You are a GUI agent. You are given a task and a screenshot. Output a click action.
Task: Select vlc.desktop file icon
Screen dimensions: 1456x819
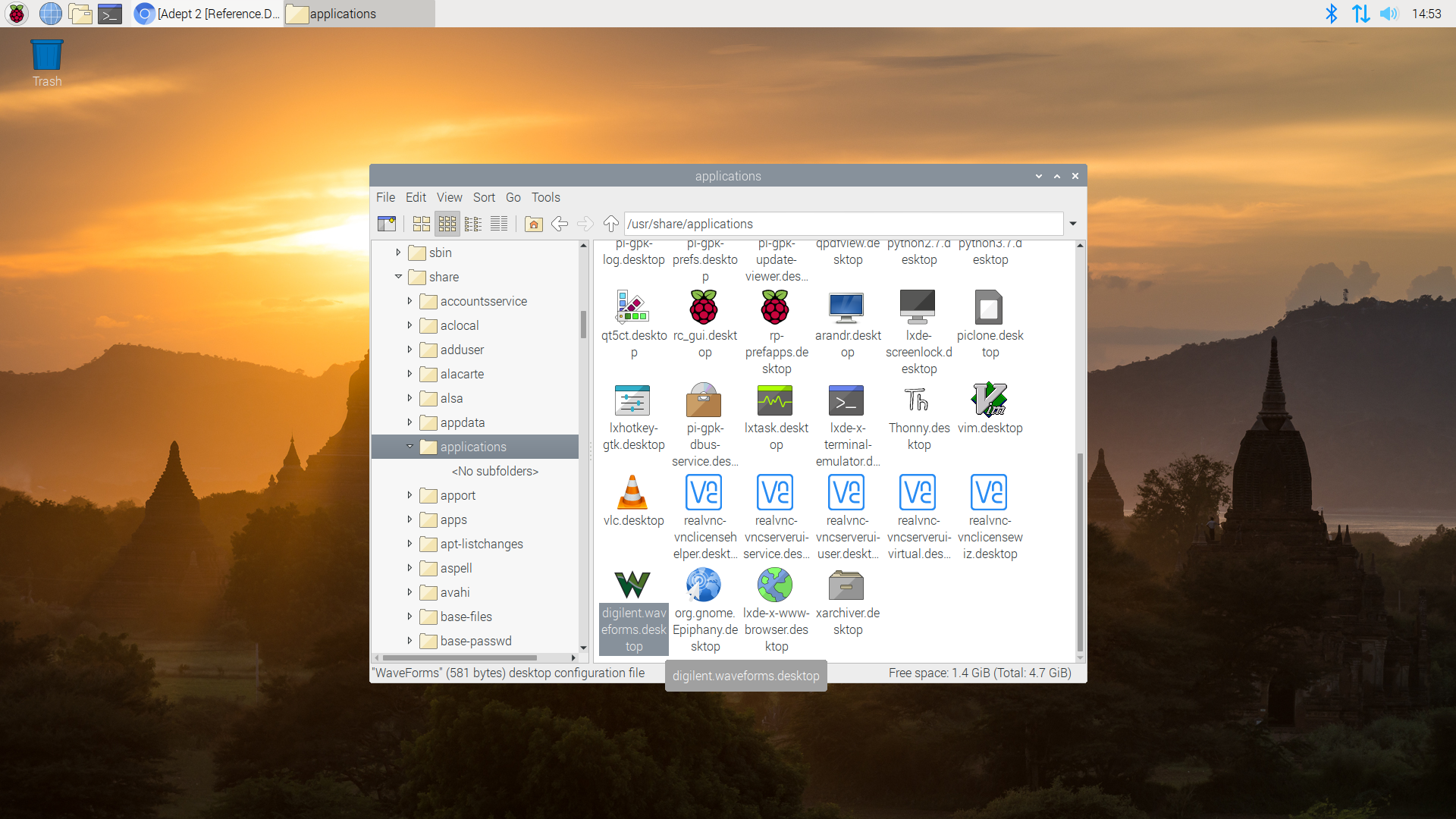(x=632, y=493)
